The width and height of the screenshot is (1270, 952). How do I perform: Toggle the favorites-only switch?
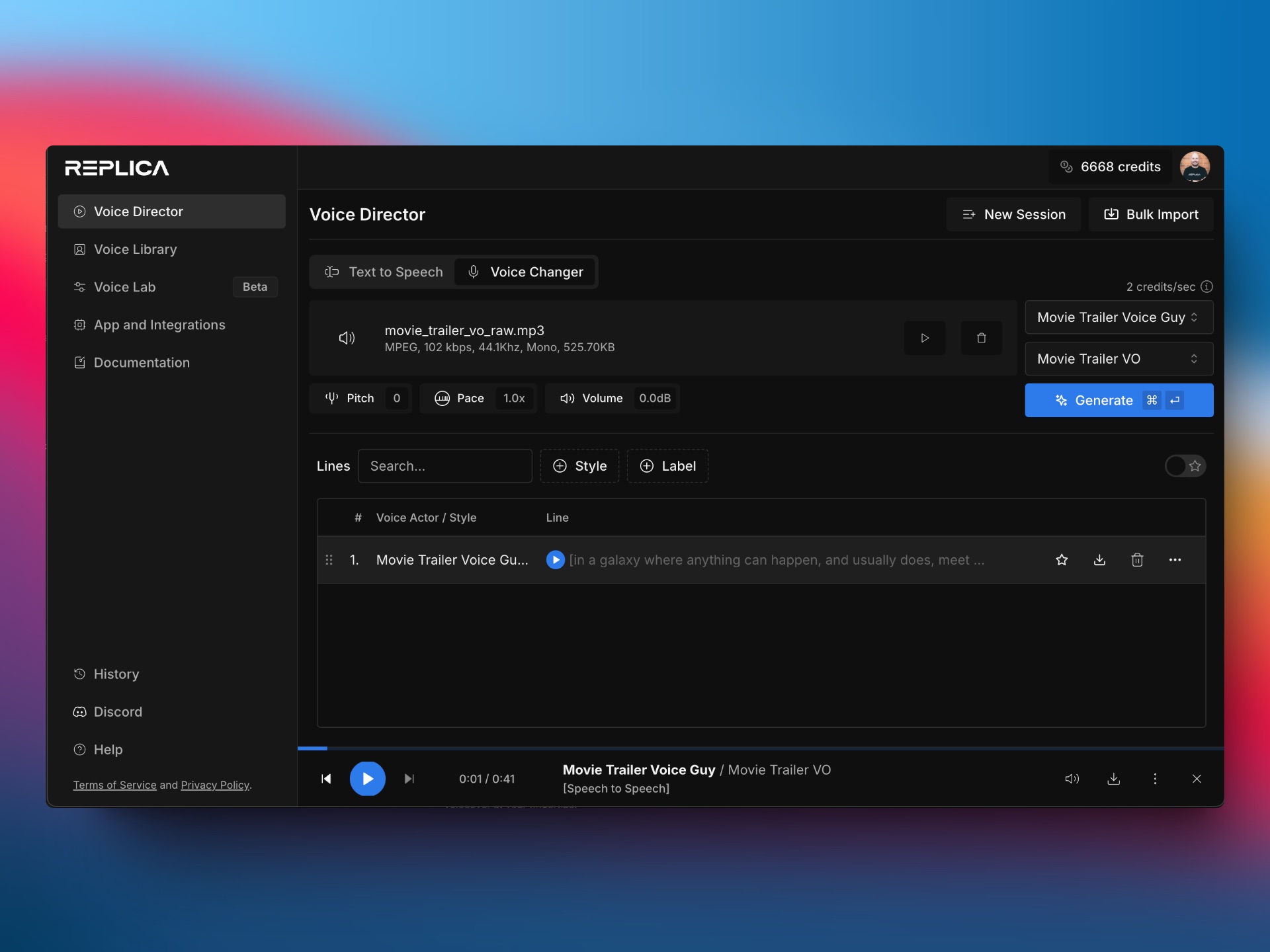click(x=1185, y=466)
